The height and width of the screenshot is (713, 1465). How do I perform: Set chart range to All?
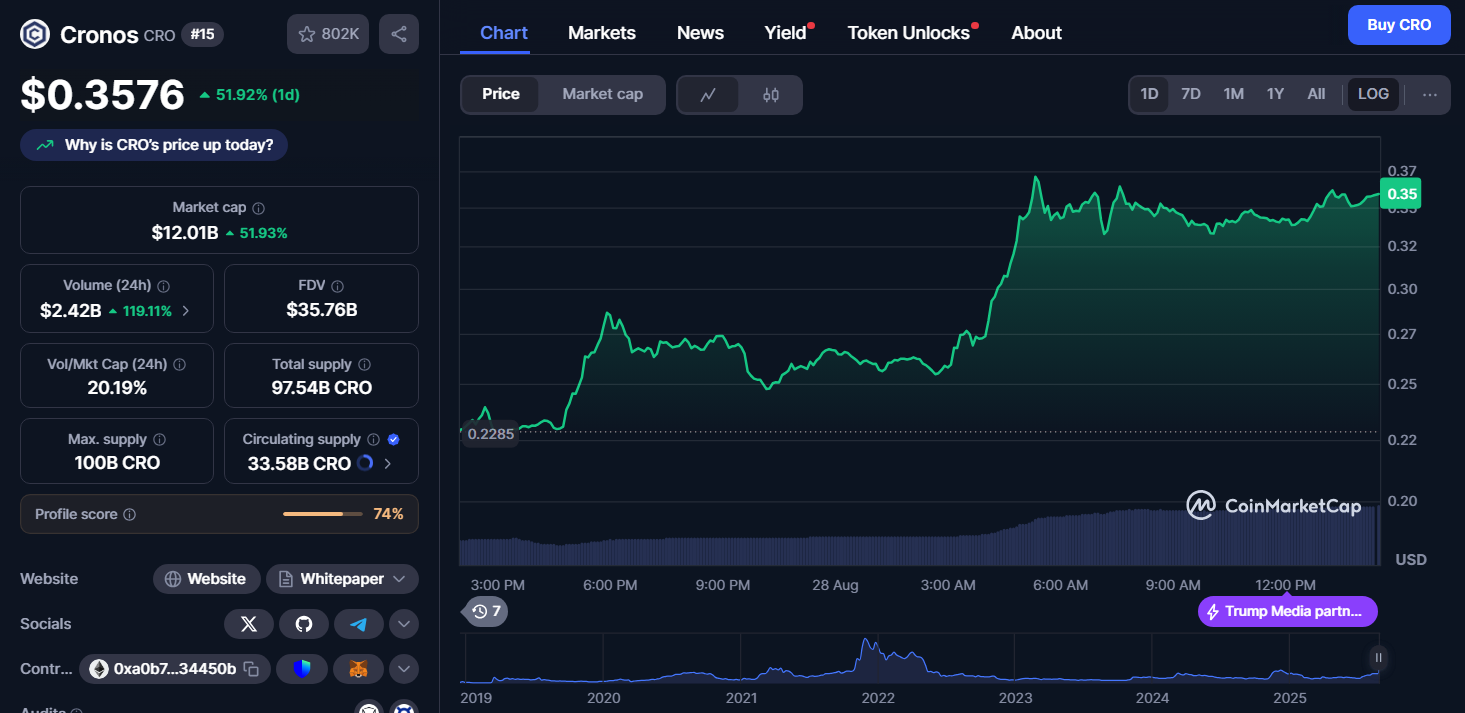coord(1316,94)
